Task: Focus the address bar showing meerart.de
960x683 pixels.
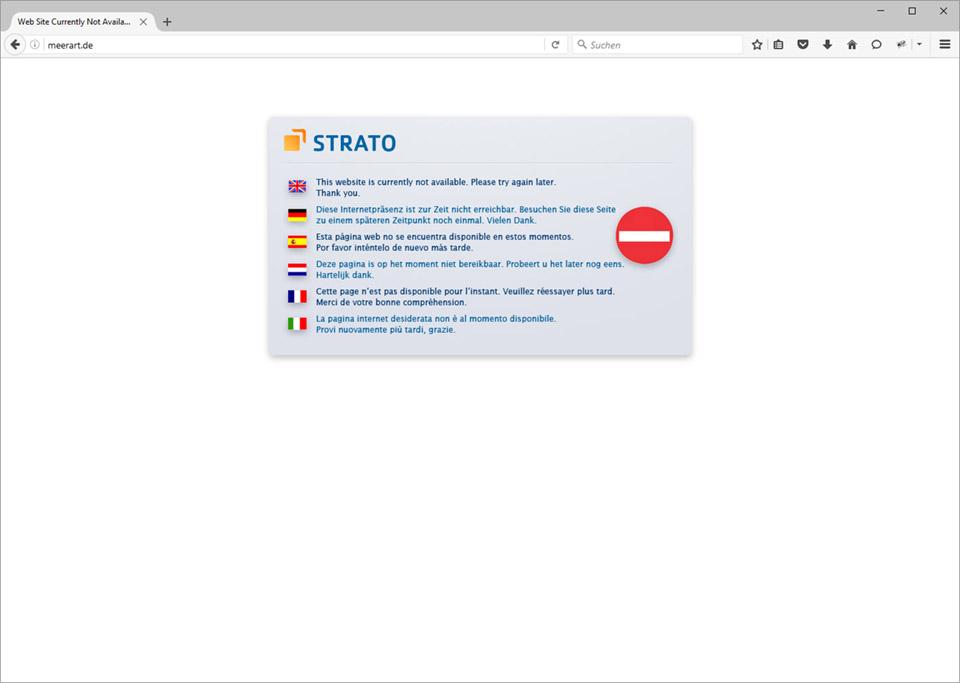Action: pyautogui.click(x=294, y=45)
